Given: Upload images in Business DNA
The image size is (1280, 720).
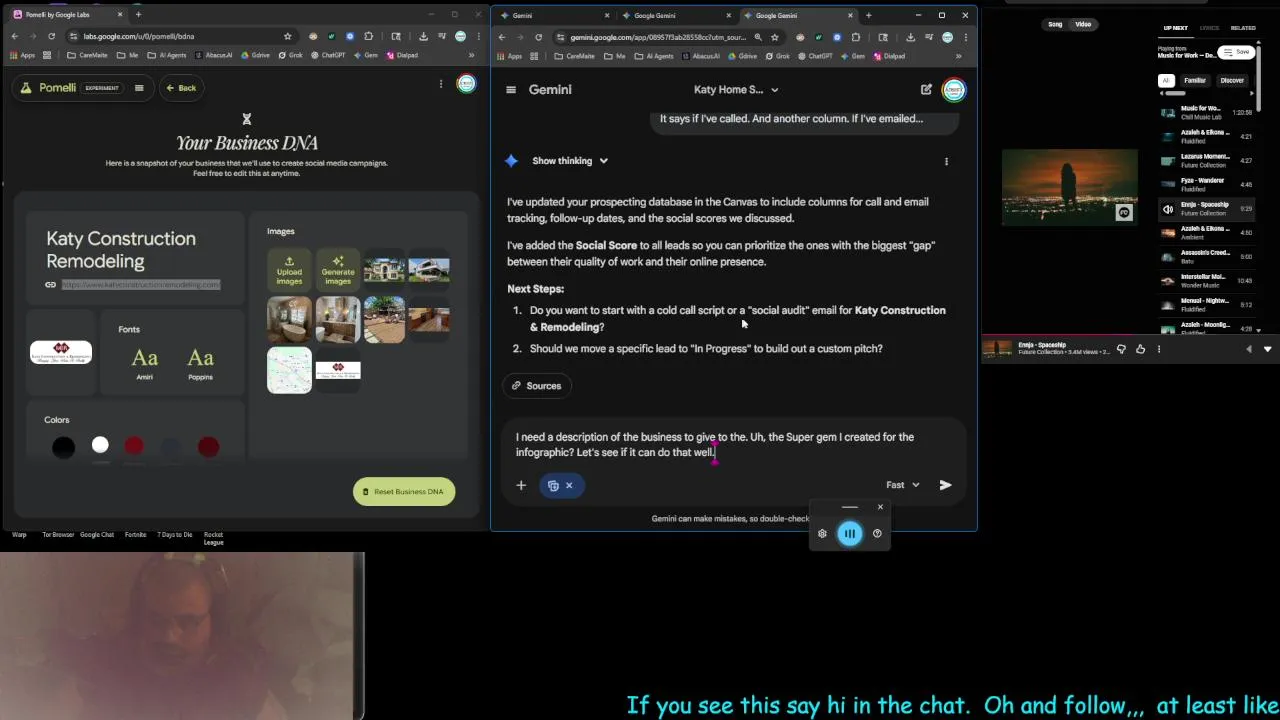Looking at the screenshot, I should 289,270.
